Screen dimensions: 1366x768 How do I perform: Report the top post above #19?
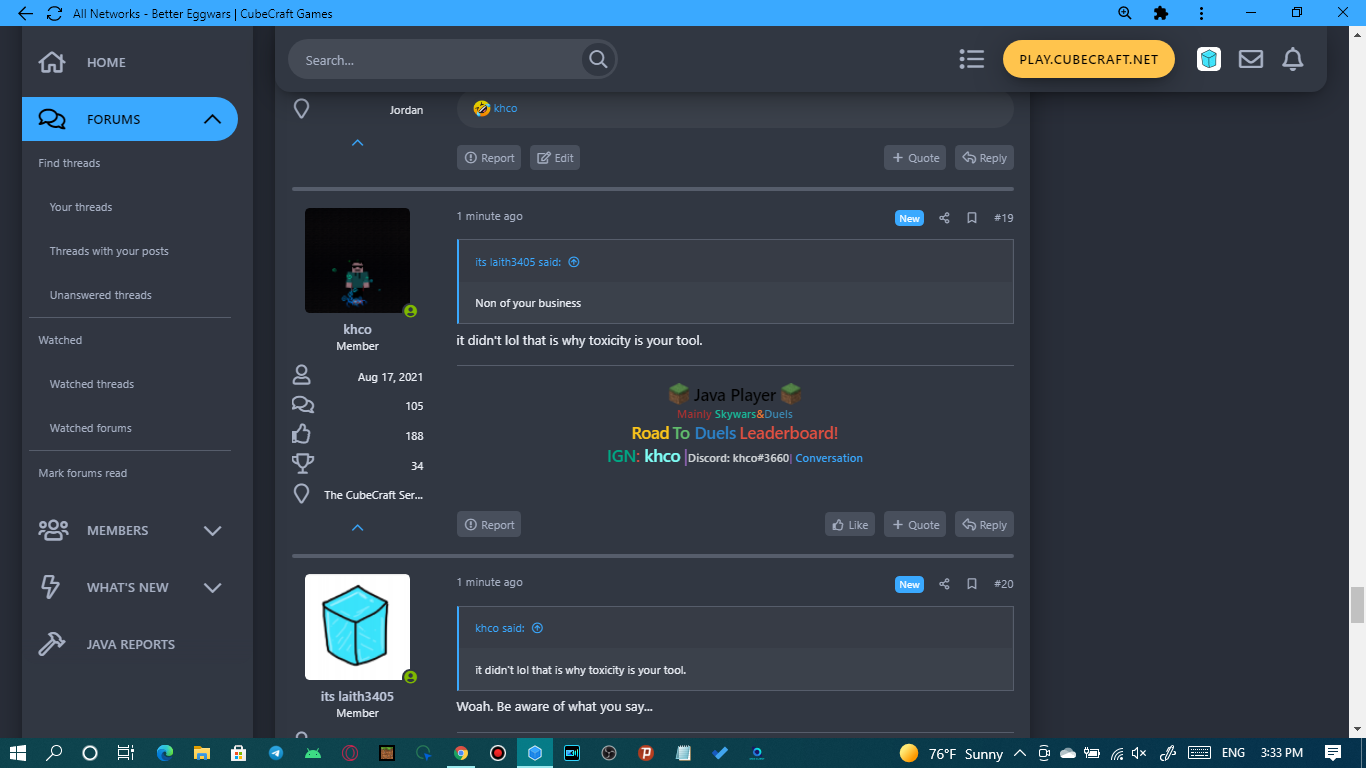[x=489, y=158]
